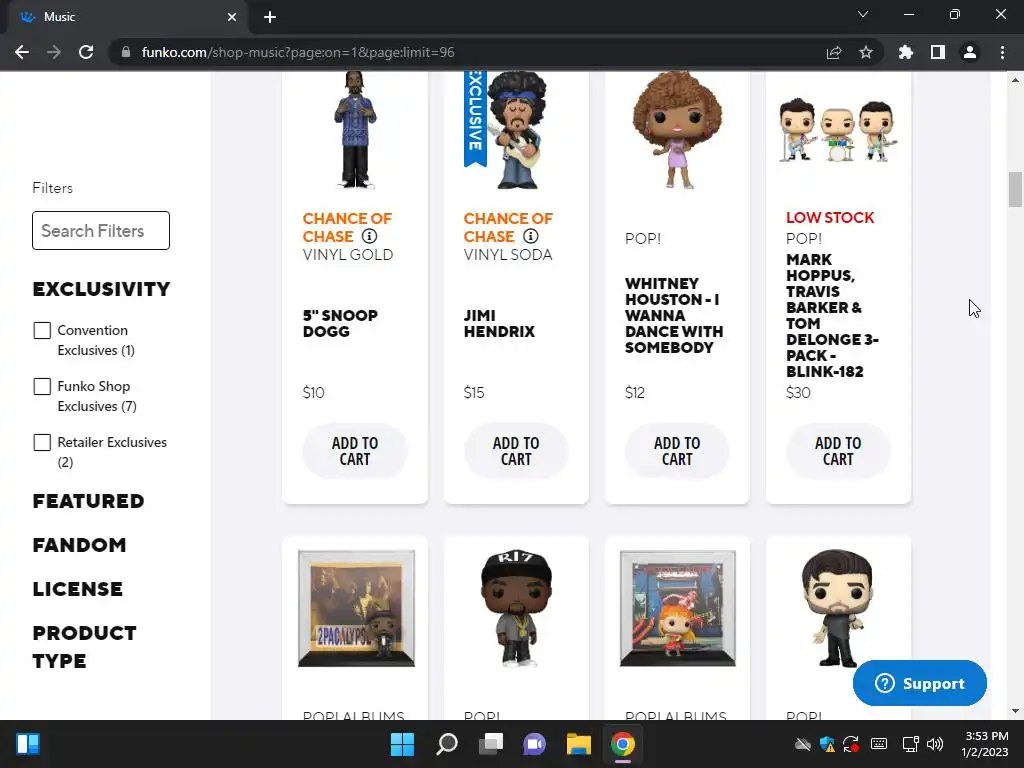The width and height of the screenshot is (1024, 768).
Task: Click the site lock icon in address bar
Action: pyautogui.click(x=126, y=52)
